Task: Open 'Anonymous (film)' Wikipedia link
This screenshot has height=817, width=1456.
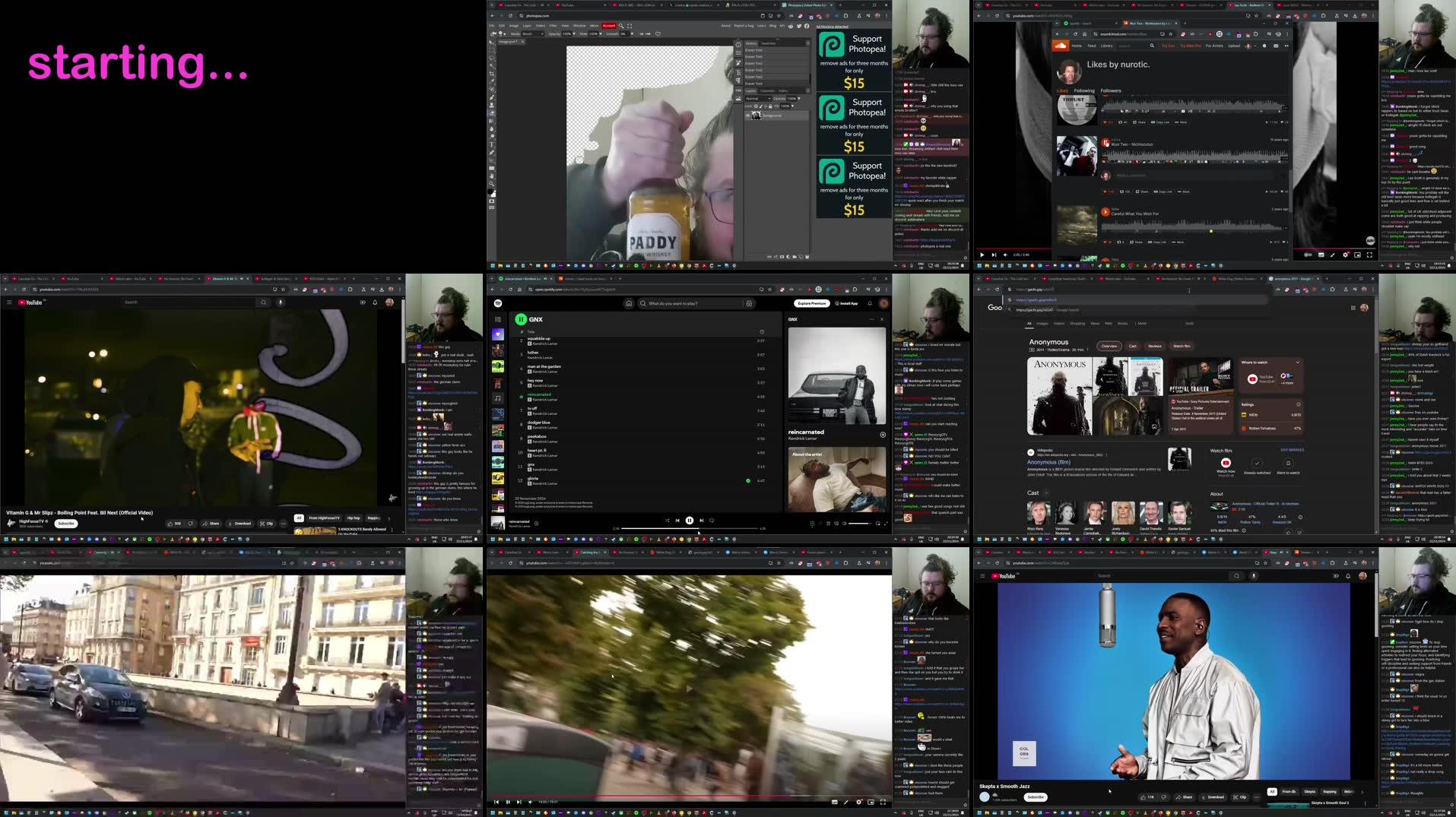Action: (x=1048, y=462)
